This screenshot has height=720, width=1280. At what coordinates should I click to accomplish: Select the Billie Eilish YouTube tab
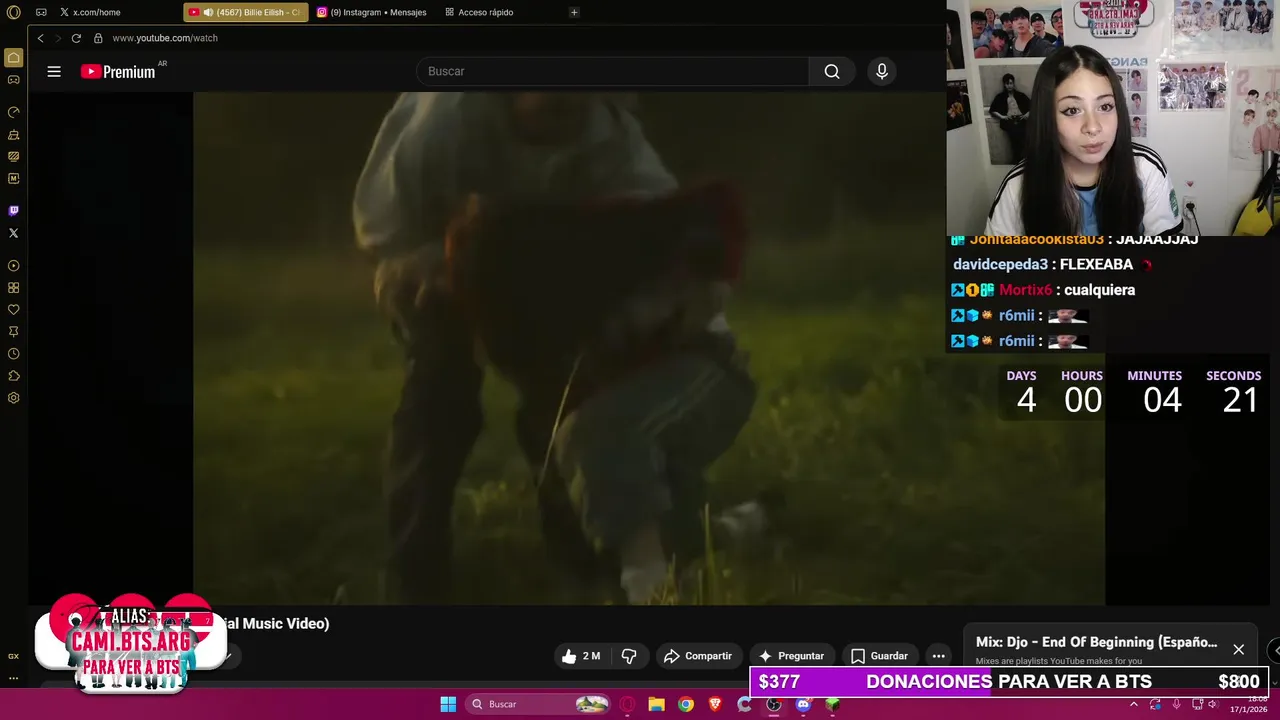point(246,12)
